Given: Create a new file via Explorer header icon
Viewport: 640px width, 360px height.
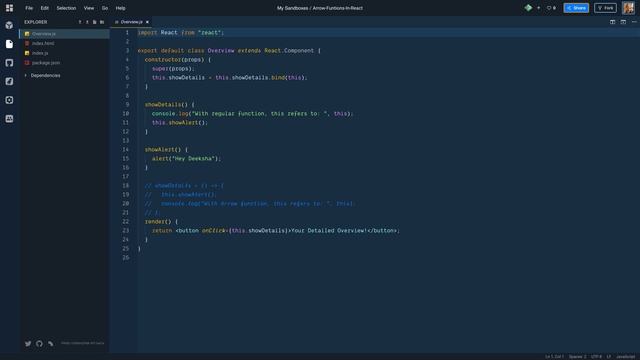Looking at the screenshot, I should (x=94, y=22).
